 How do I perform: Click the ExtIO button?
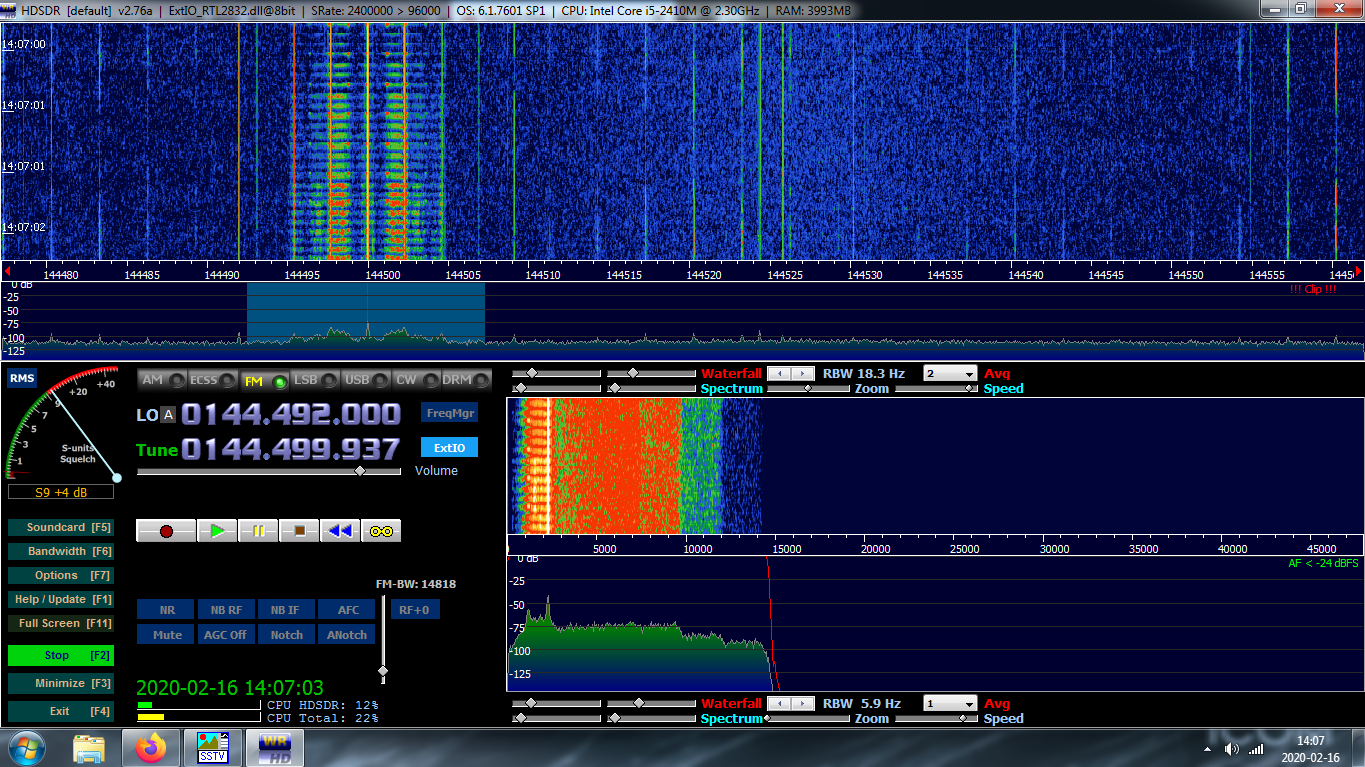pyautogui.click(x=449, y=448)
